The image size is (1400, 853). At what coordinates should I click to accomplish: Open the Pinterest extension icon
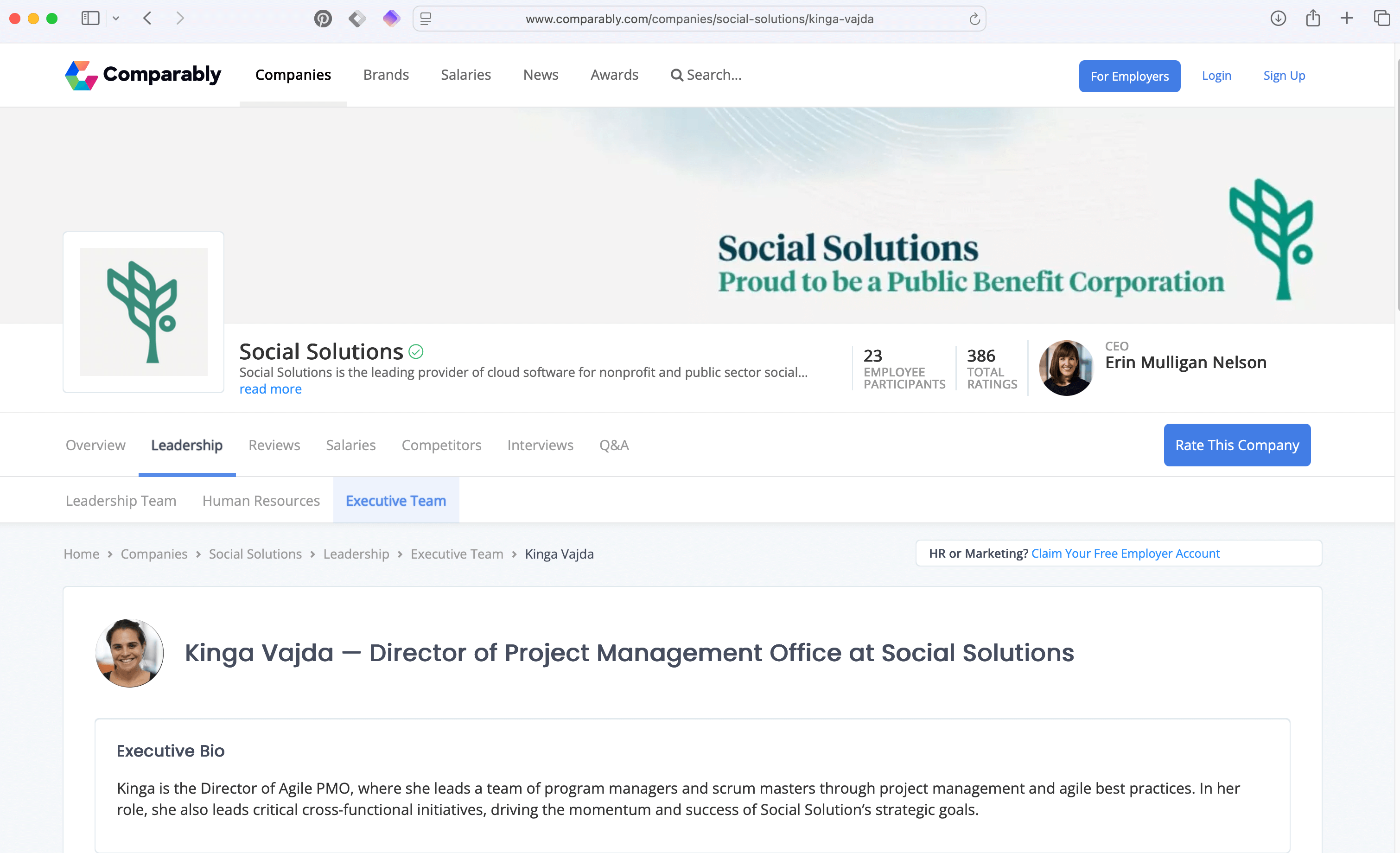click(323, 19)
